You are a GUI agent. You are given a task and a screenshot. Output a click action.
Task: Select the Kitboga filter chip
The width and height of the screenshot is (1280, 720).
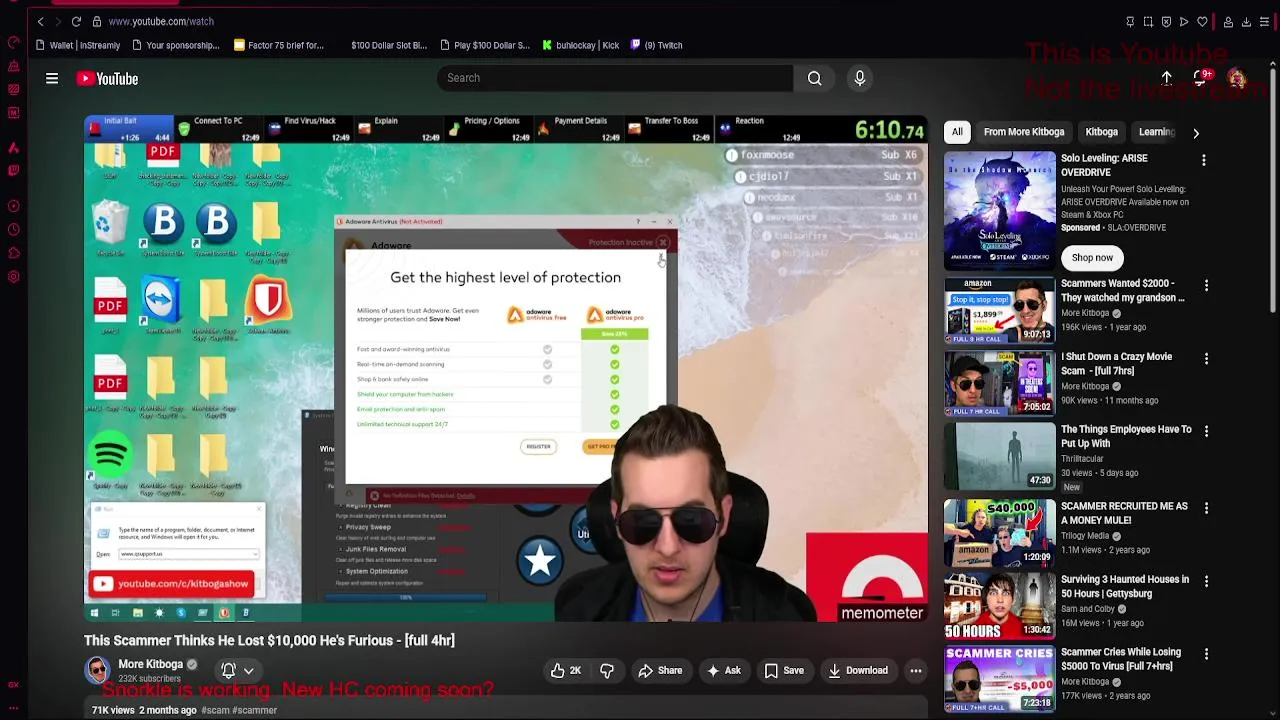(1101, 132)
